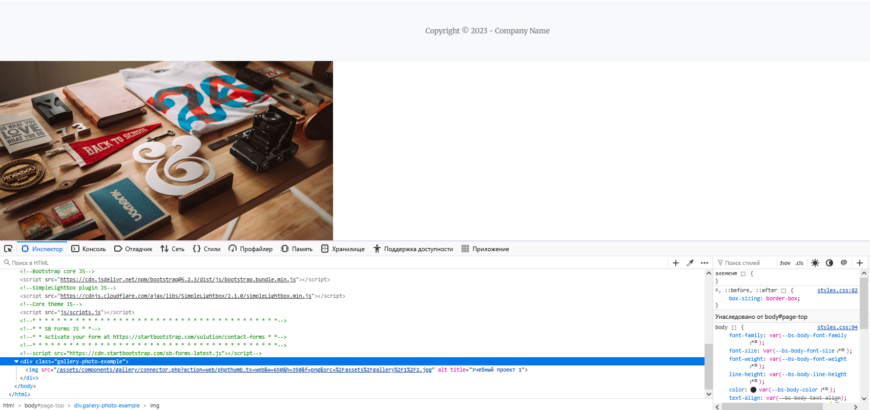Image resolution: width=870 pixels, height=410 pixels.
Task: Select the Core theme JS comment
Action: tap(50, 304)
